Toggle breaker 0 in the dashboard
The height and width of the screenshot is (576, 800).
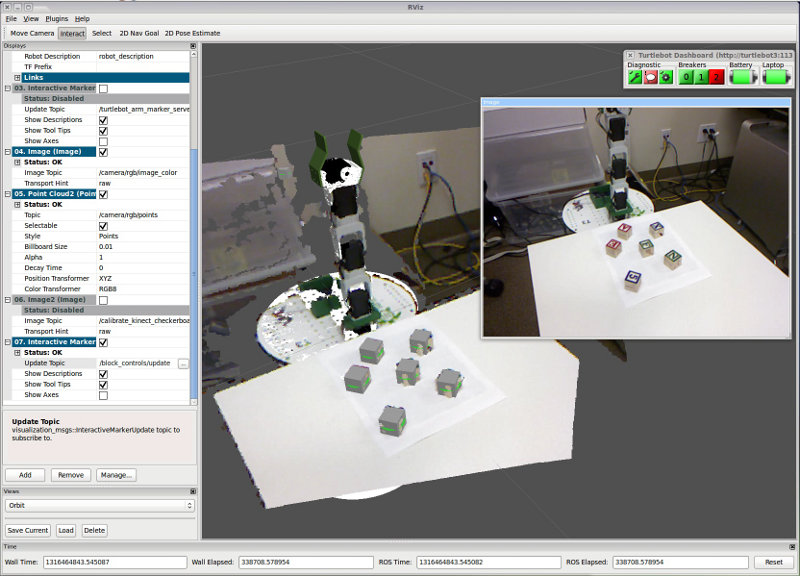pyautogui.click(x=686, y=77)
